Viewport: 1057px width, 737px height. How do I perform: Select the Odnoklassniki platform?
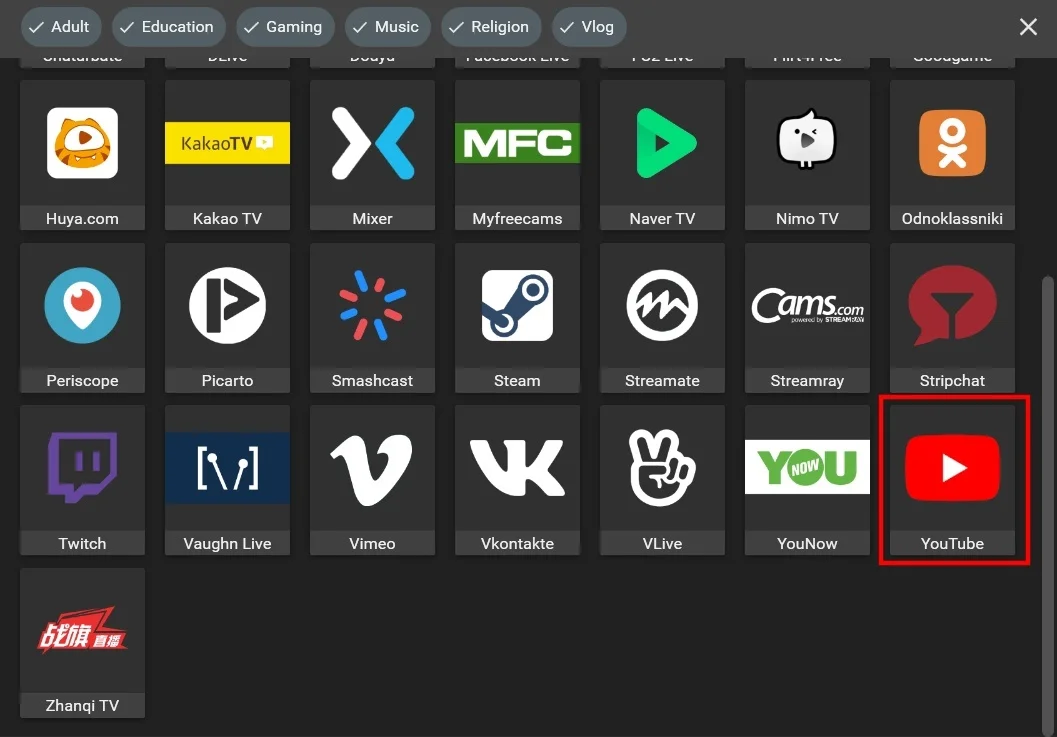click(952, 155)
